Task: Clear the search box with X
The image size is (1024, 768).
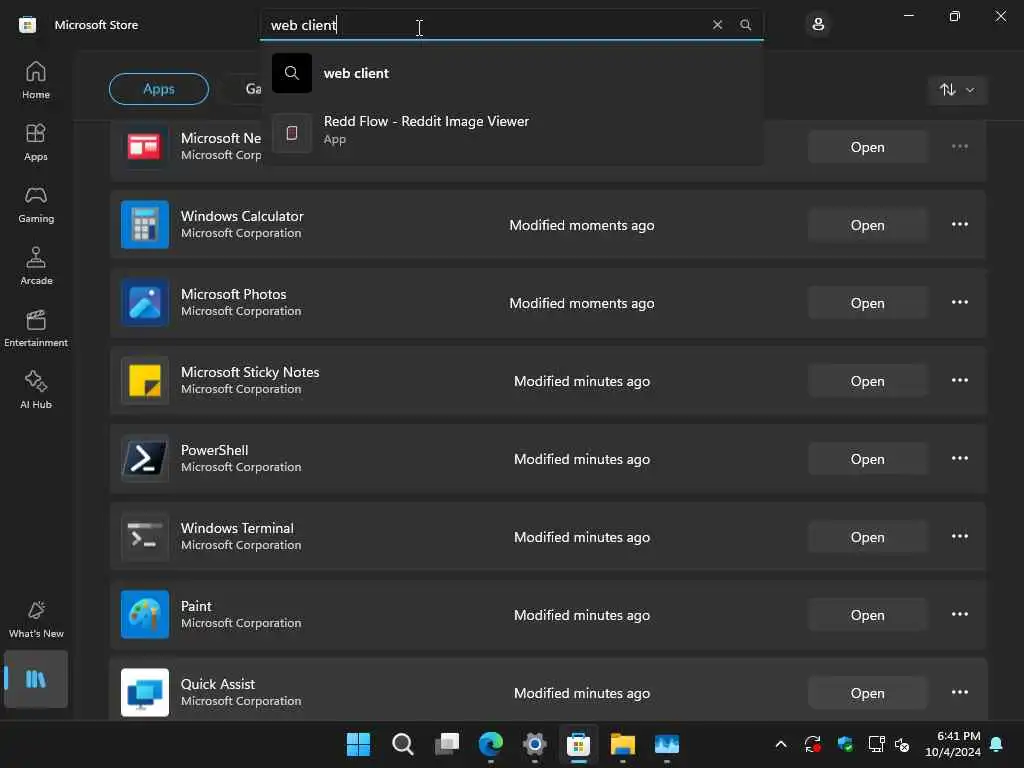Action: pos(717,25)
